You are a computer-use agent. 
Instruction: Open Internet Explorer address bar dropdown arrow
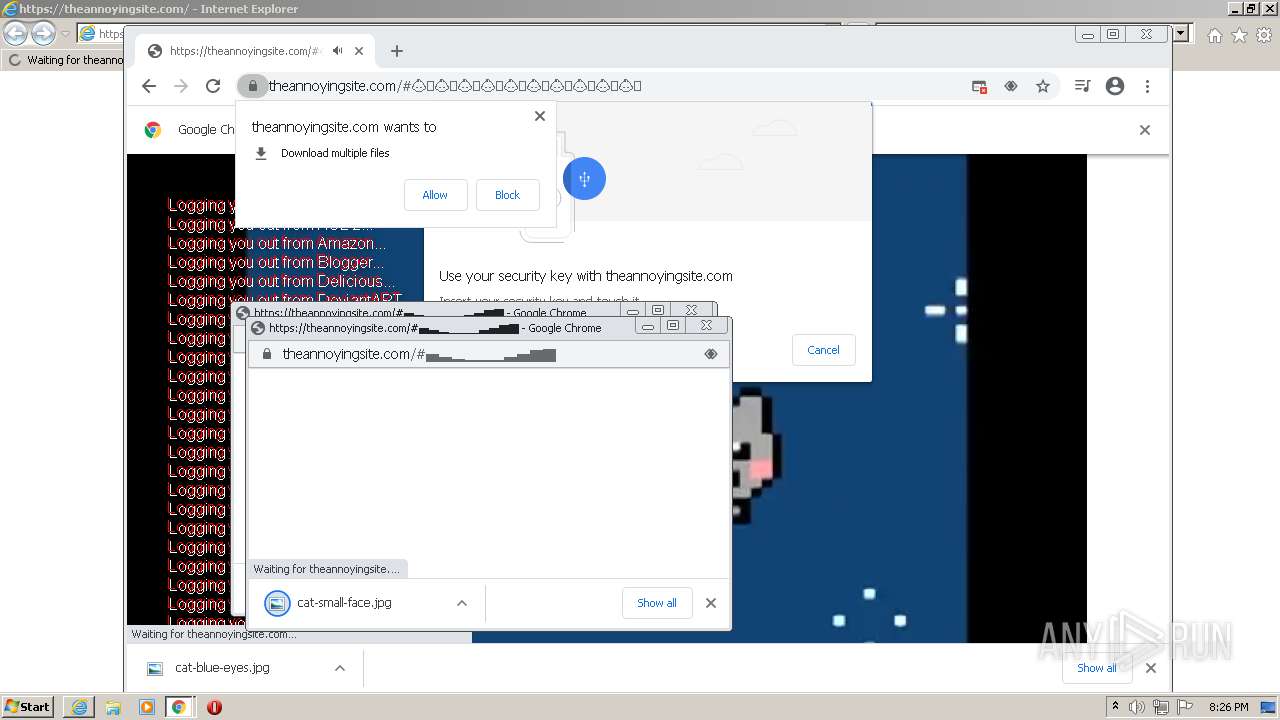[x=1181, y=33]
